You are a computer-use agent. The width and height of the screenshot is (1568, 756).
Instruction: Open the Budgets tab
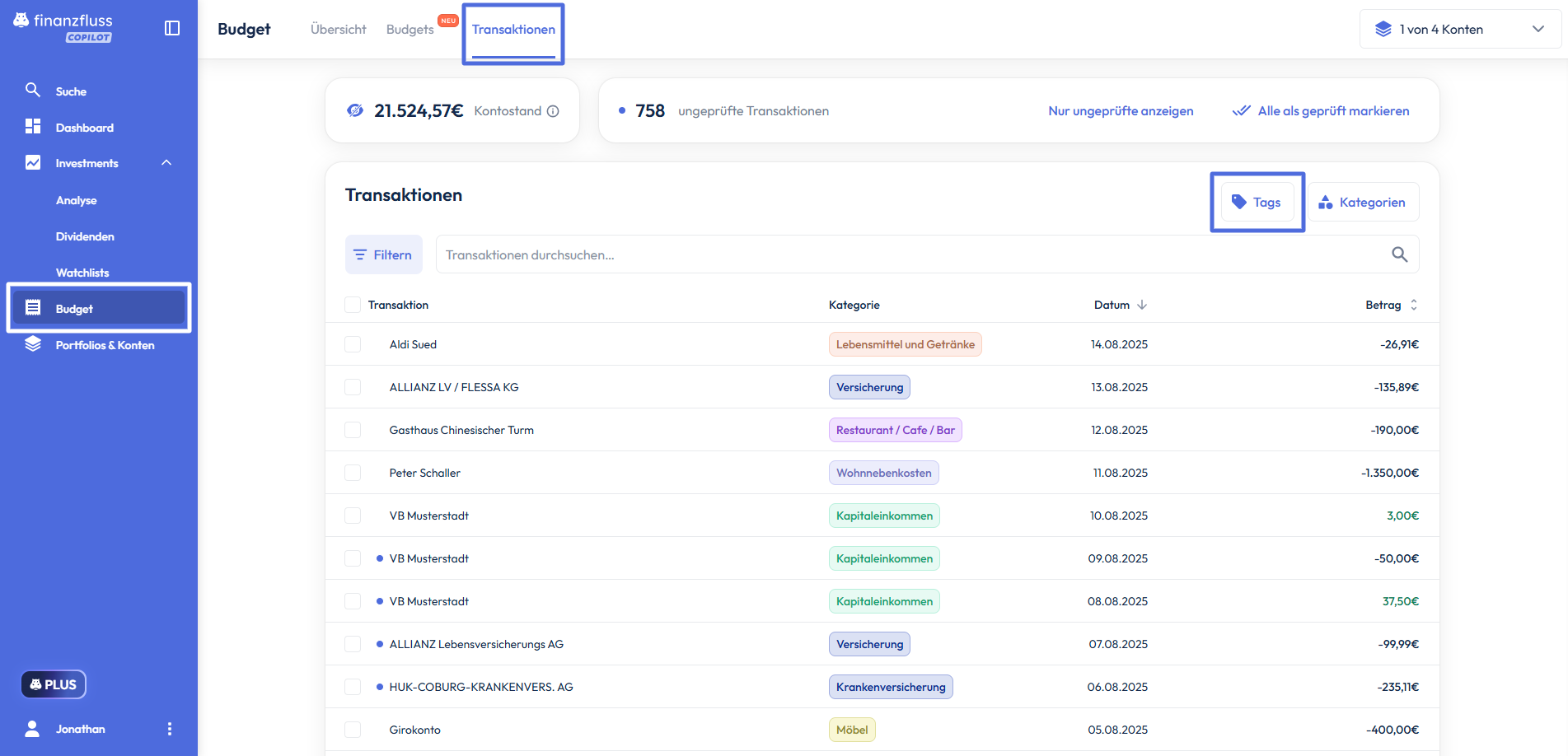coord(410,30)
